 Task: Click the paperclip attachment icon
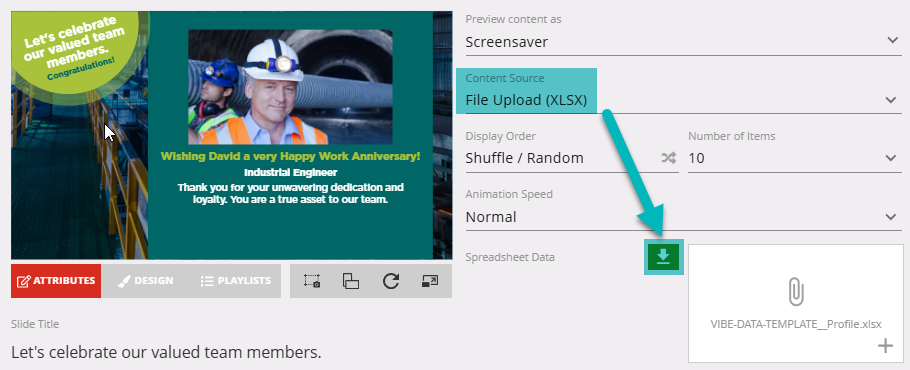tap(796, 292)
